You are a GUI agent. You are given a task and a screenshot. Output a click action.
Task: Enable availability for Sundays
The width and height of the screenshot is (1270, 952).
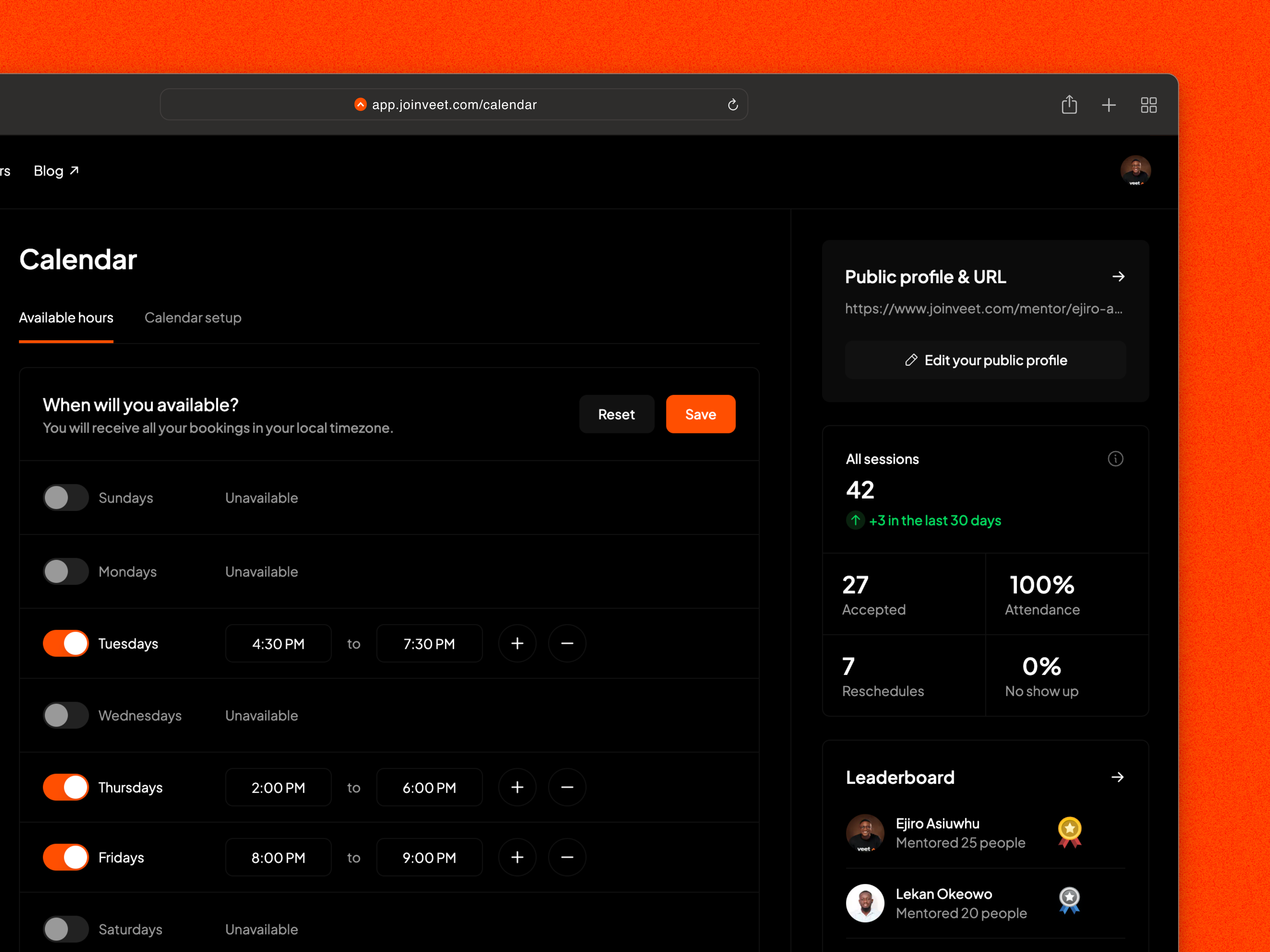65,497
